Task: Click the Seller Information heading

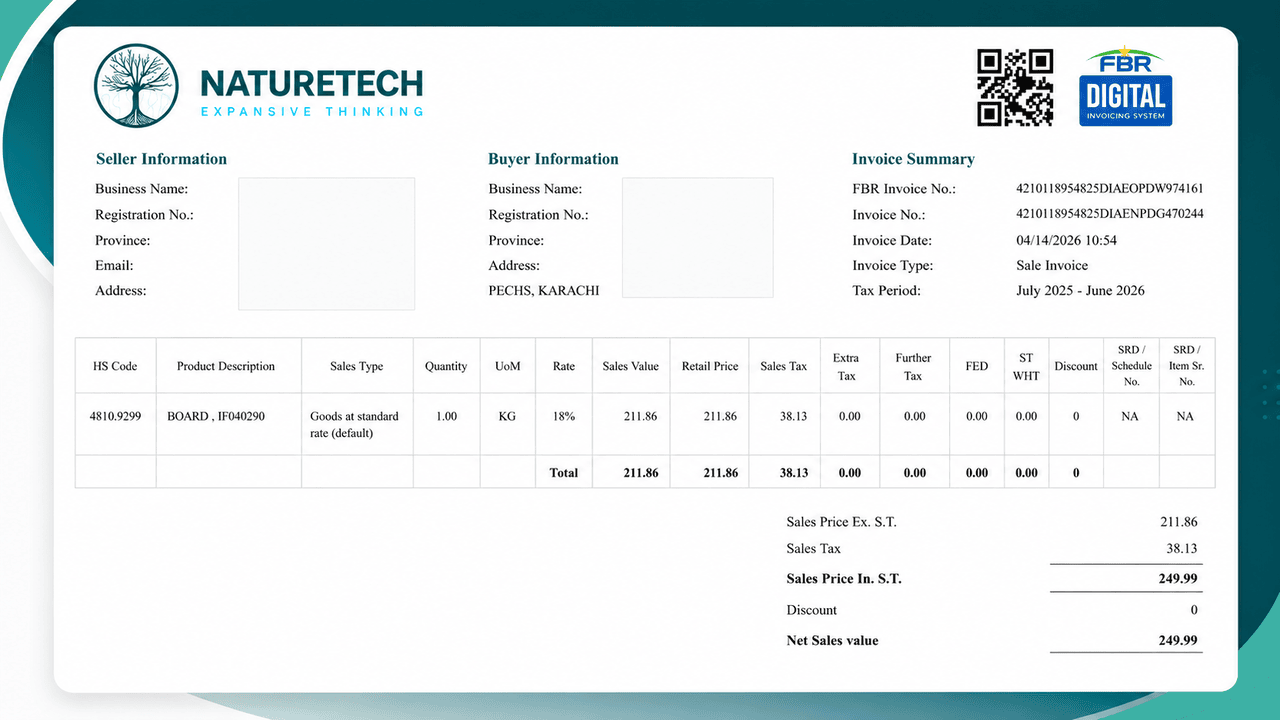Action: point(161,159)
